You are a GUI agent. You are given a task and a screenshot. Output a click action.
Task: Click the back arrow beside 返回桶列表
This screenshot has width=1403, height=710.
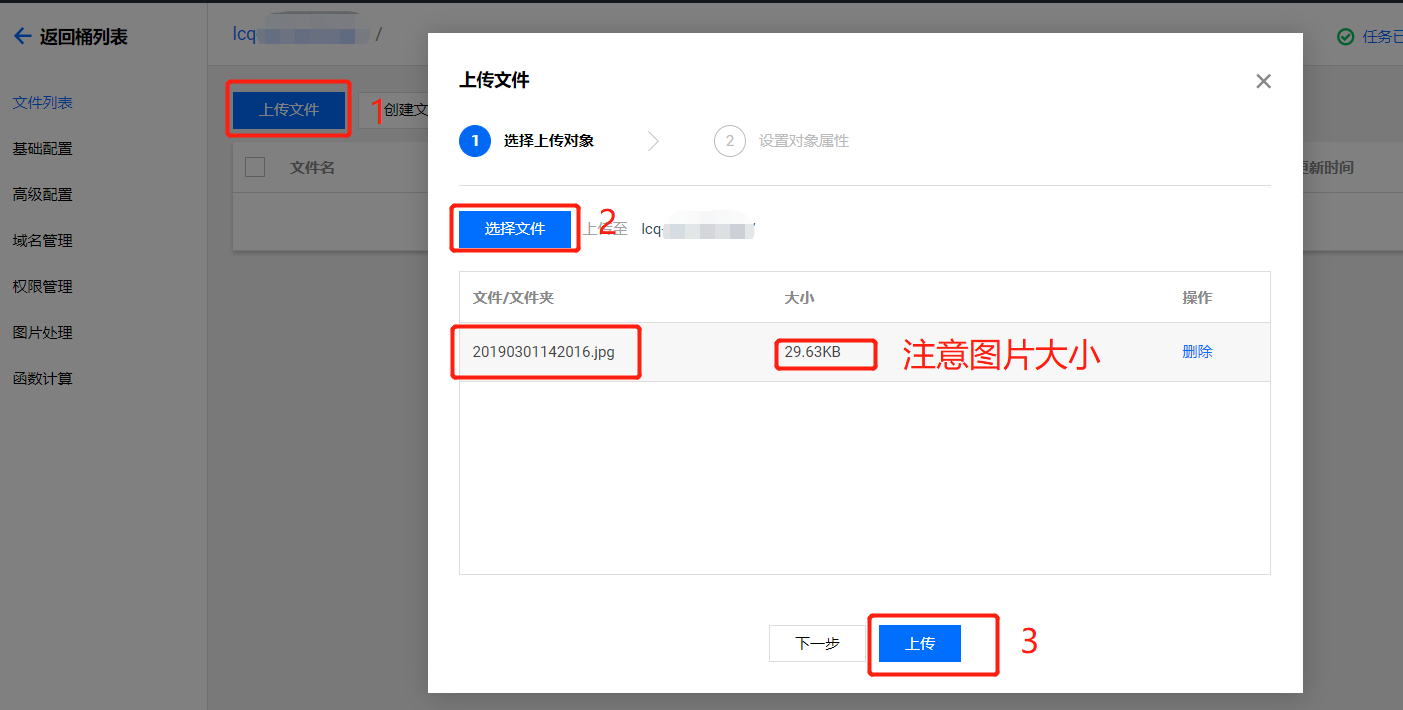[22, 36]
